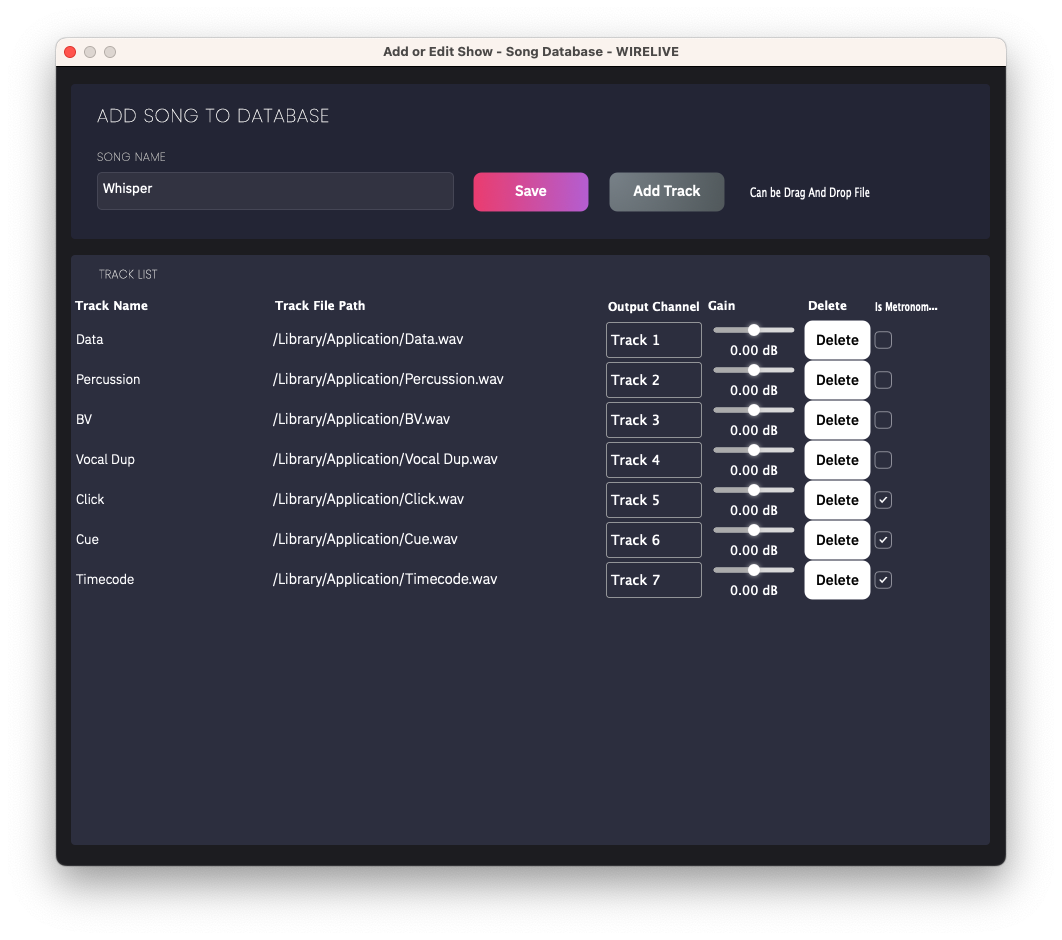Delete the Data track
The image size is (1062, 940).
point(837,340)
